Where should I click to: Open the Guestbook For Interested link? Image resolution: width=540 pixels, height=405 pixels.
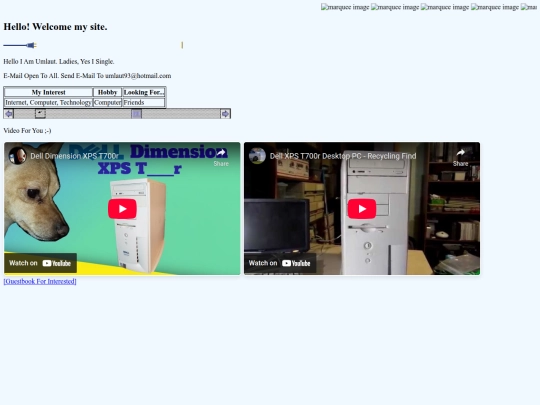40,281
